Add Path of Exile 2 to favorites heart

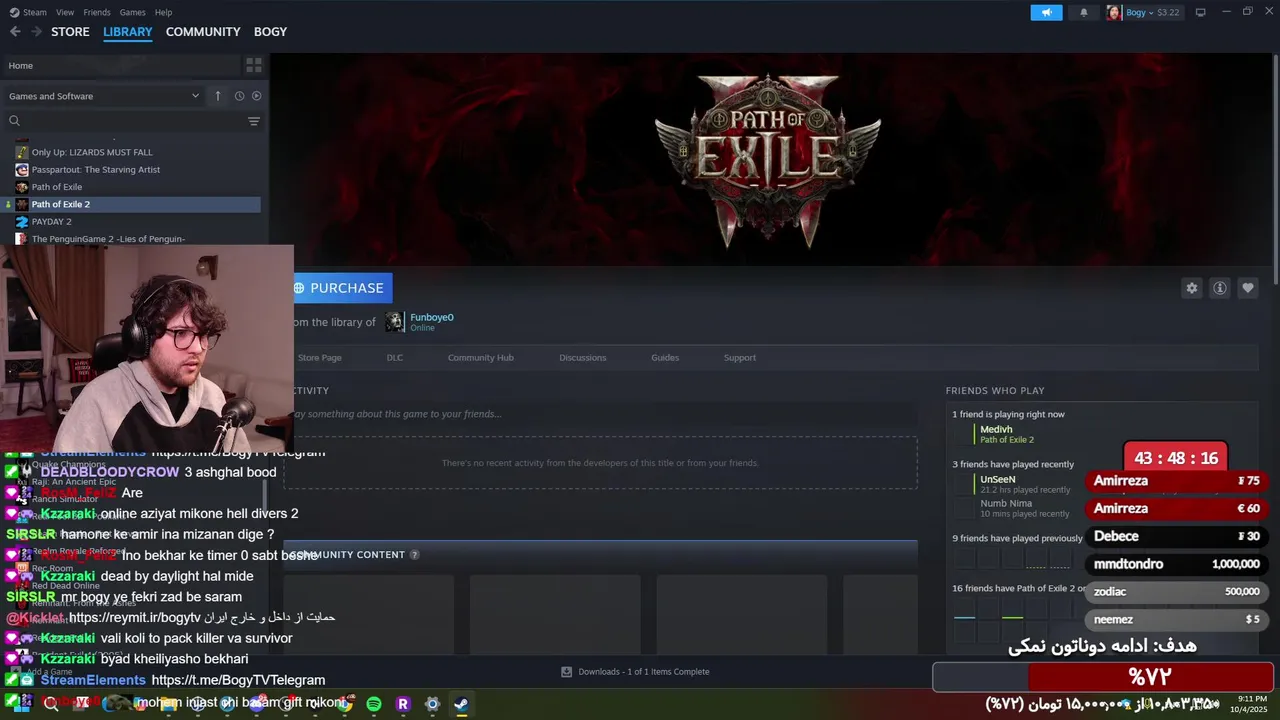(1247, 288)
